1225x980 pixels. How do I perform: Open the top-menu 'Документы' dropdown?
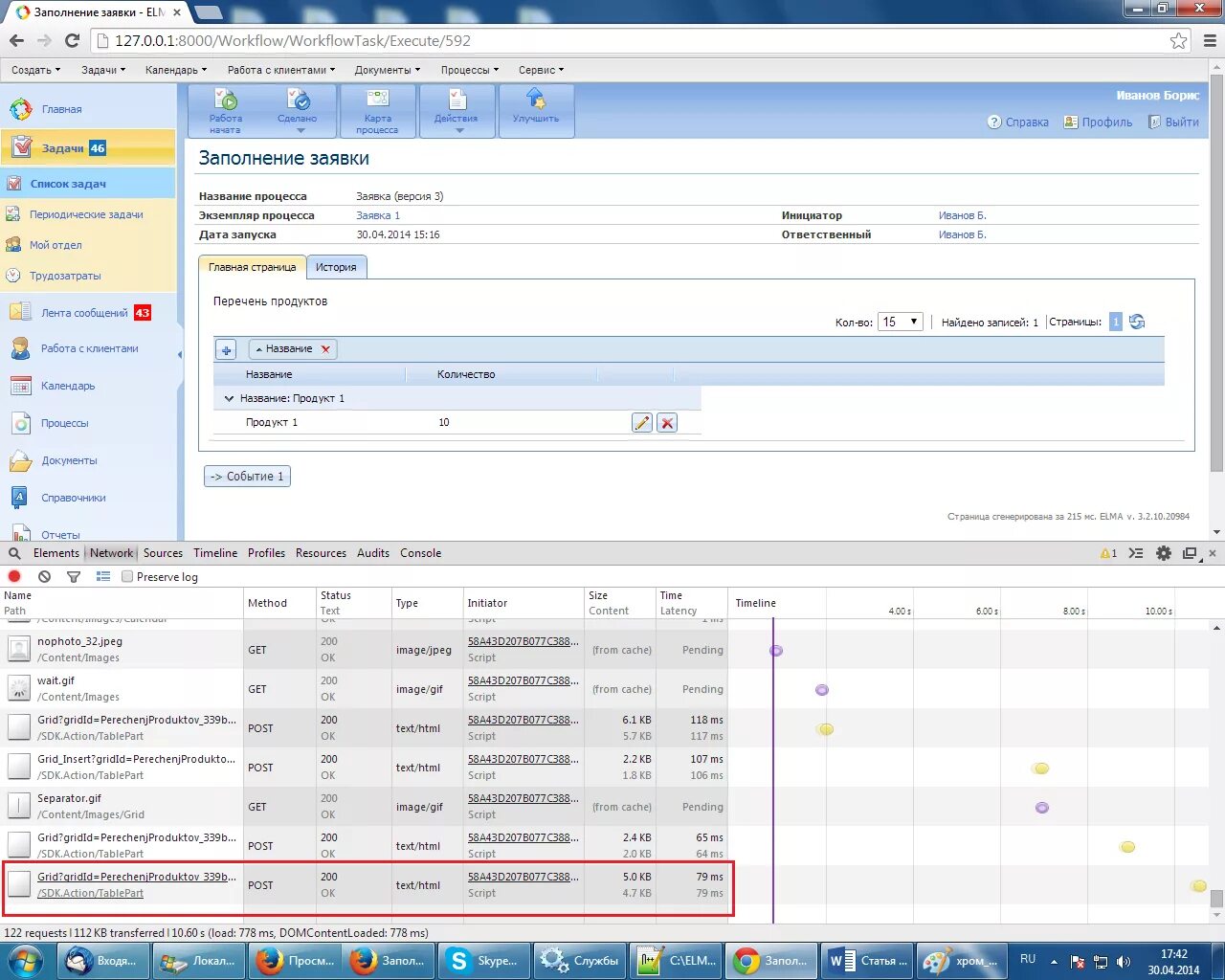point(388,70)
